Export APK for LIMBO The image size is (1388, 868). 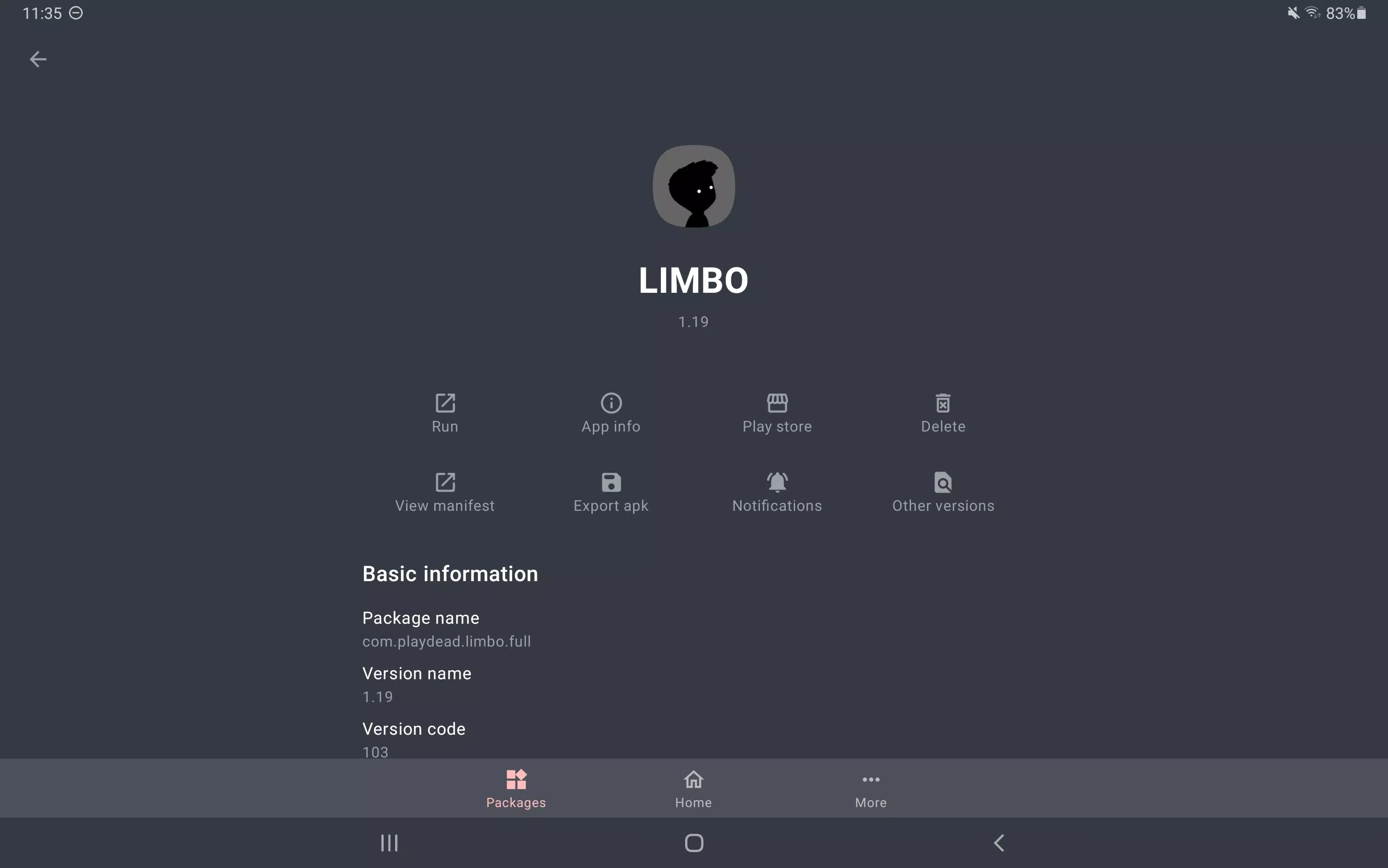610,491
